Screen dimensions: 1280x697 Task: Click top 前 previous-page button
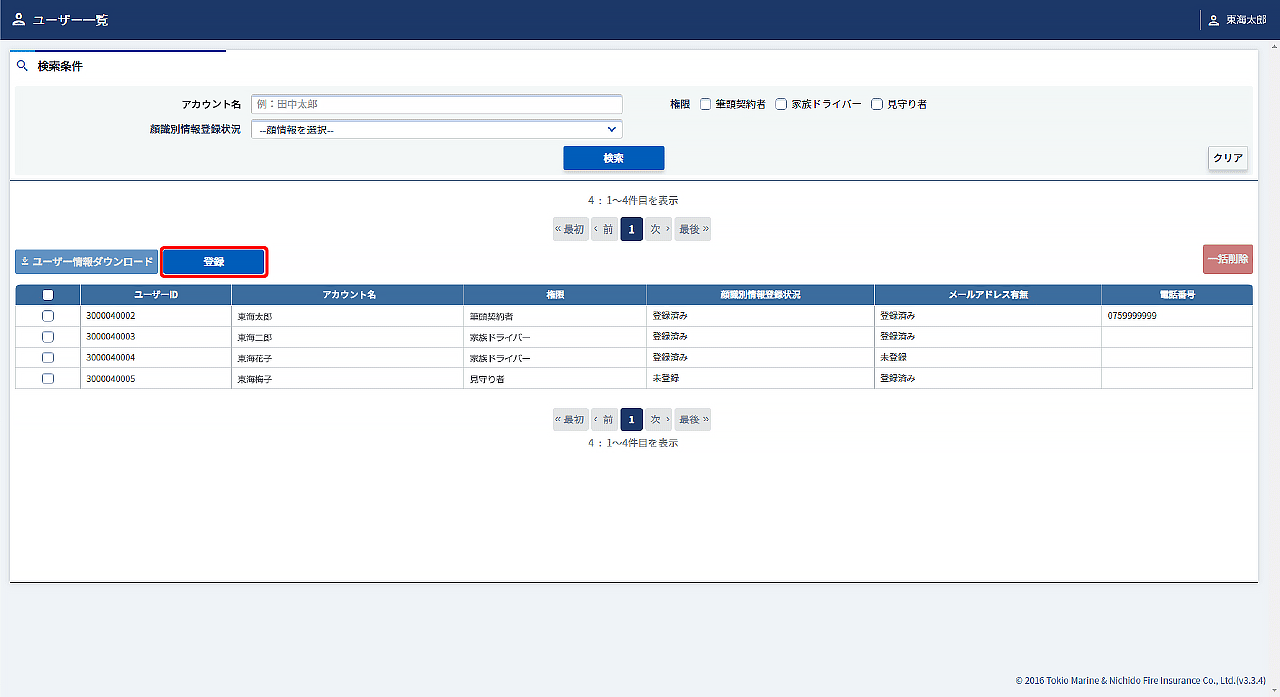click(x=604, y=229)
